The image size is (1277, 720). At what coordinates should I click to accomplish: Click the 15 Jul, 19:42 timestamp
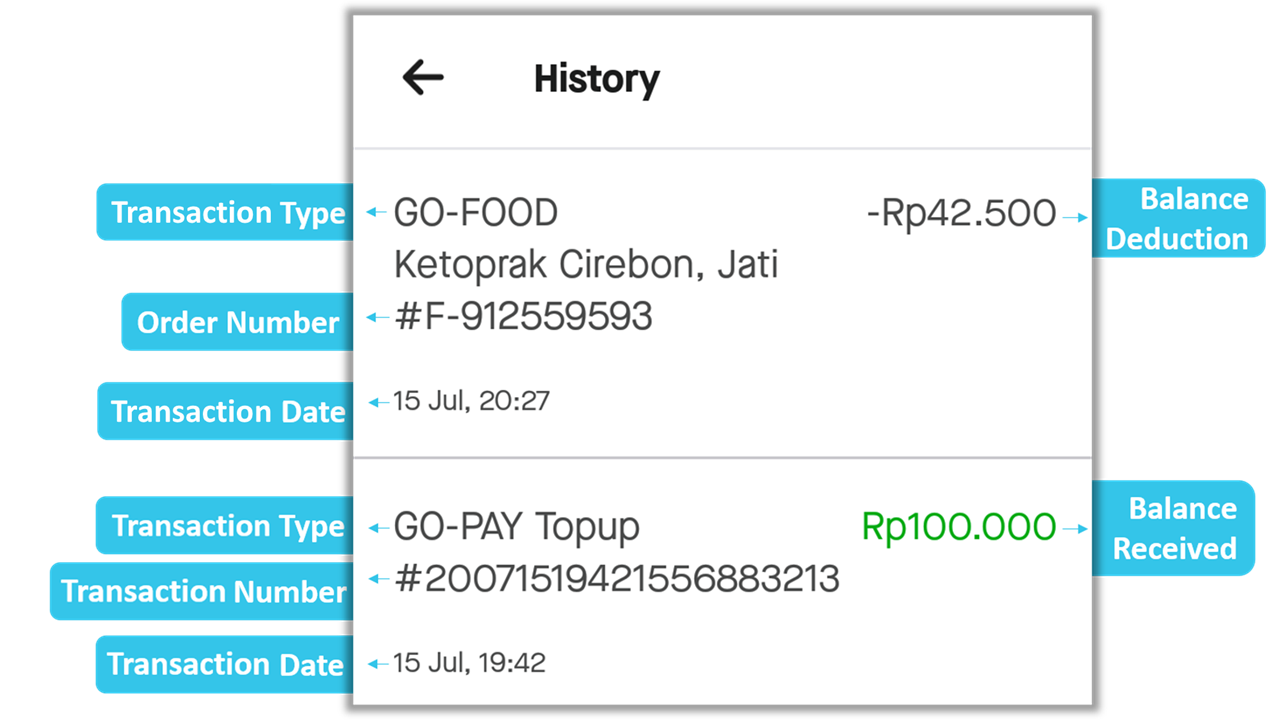469,663
